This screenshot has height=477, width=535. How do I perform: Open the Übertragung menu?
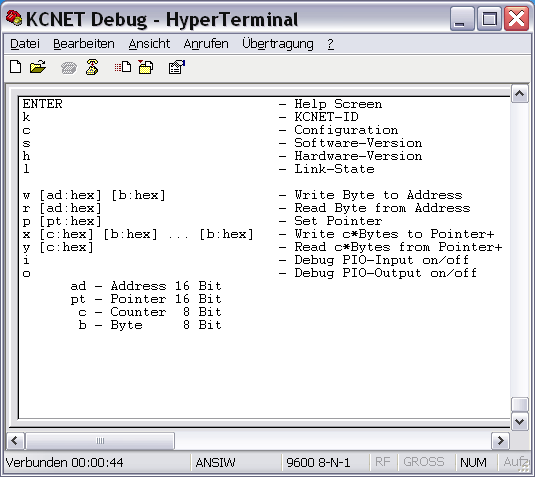(278, 44)
